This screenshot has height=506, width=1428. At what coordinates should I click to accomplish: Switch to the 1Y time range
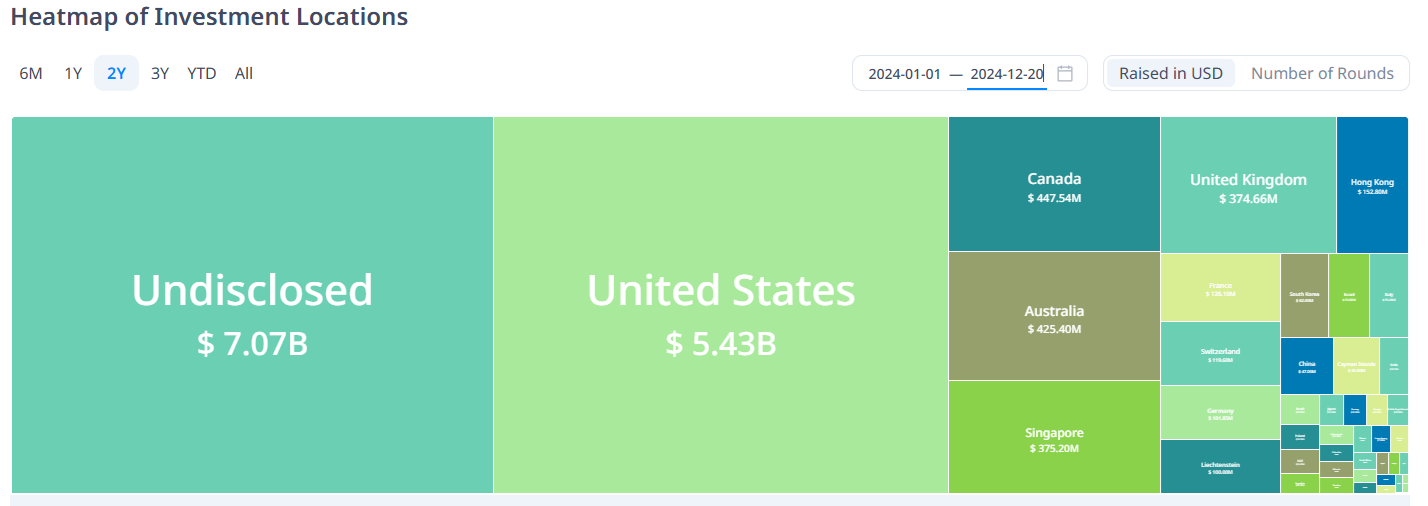coord(73,73)
